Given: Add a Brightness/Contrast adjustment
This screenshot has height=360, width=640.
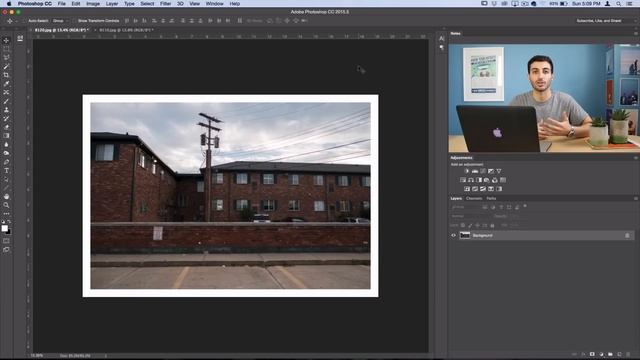Looking at the screenshot, I should [x=467, y=171].
